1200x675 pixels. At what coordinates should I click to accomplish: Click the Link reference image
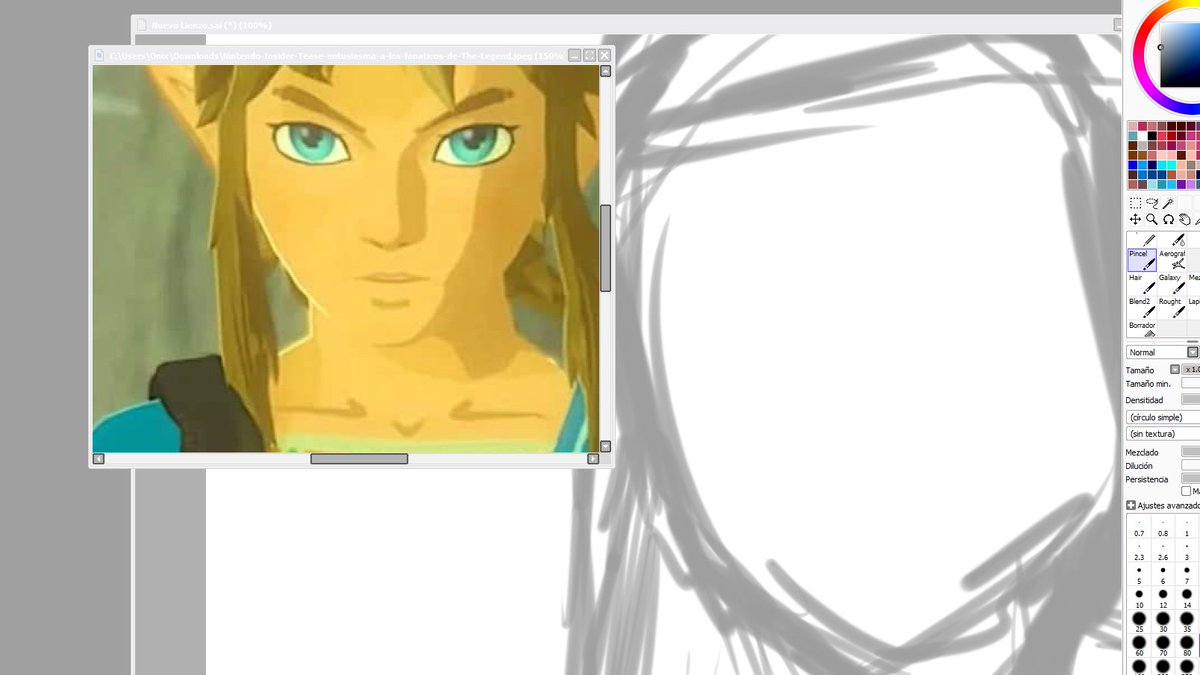pos(346,259)
